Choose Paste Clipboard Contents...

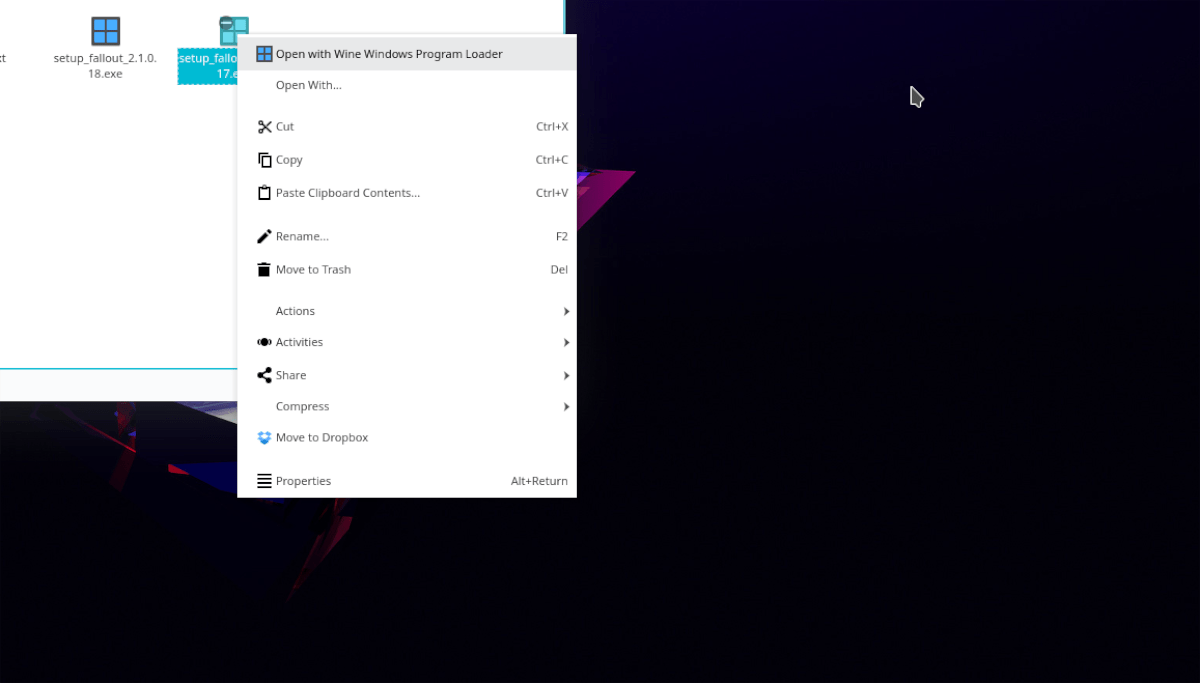(407, 193)
